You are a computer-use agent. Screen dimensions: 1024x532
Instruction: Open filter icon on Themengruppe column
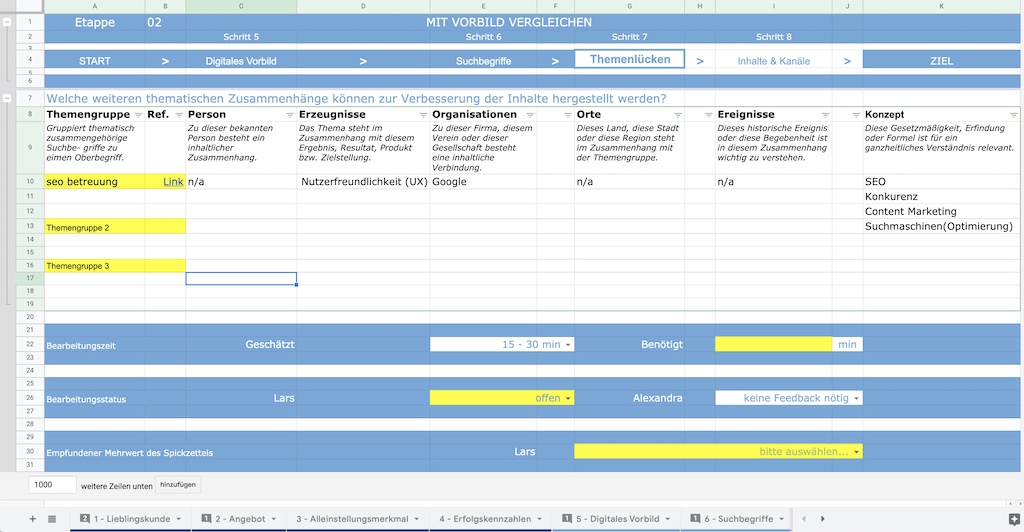coord(138,115)
